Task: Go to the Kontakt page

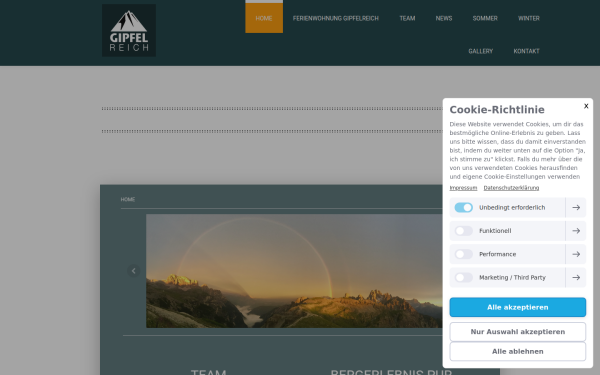Action: (526, 51)
